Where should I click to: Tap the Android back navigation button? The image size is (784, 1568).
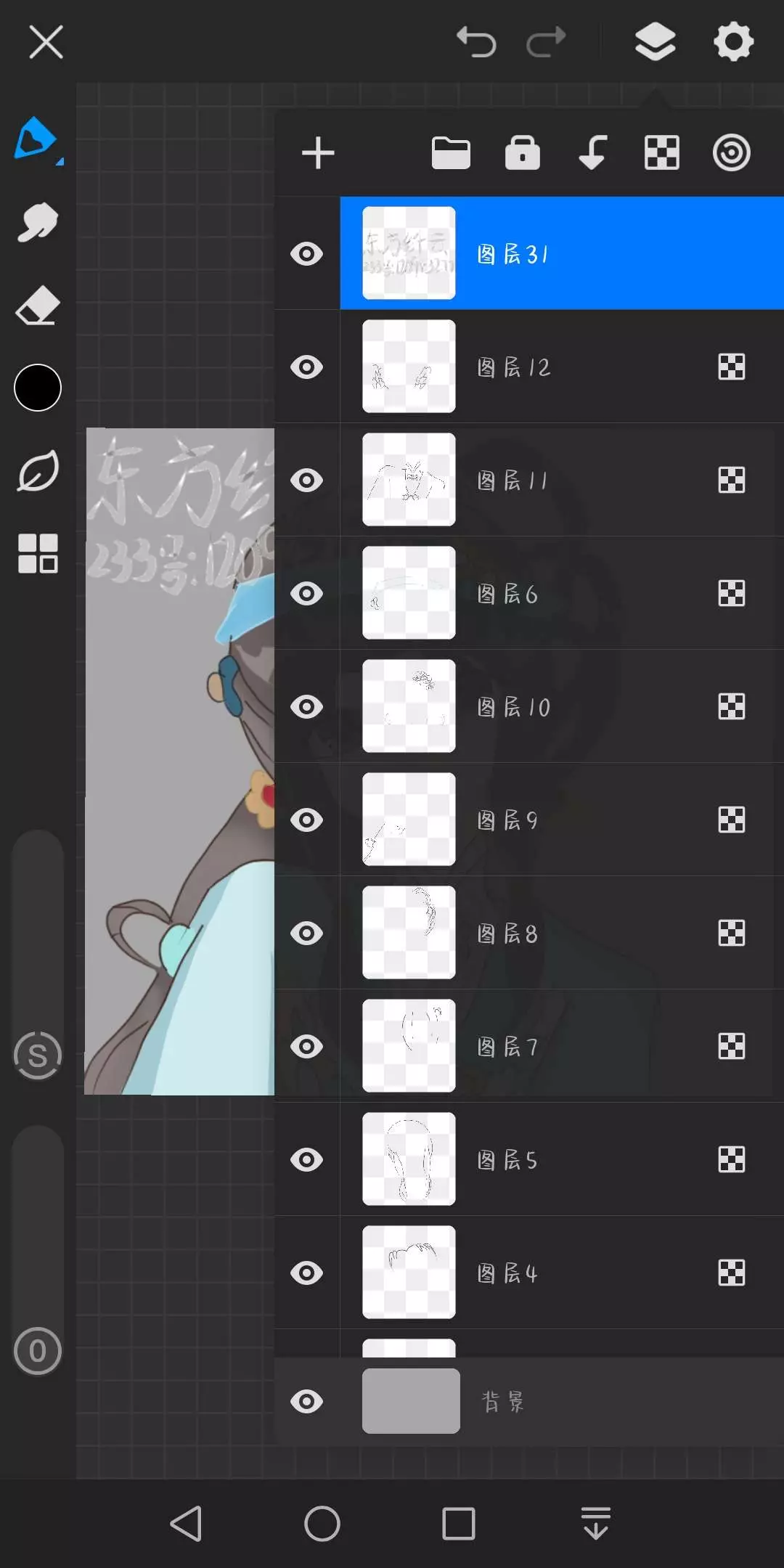(x=186, y=1523)
